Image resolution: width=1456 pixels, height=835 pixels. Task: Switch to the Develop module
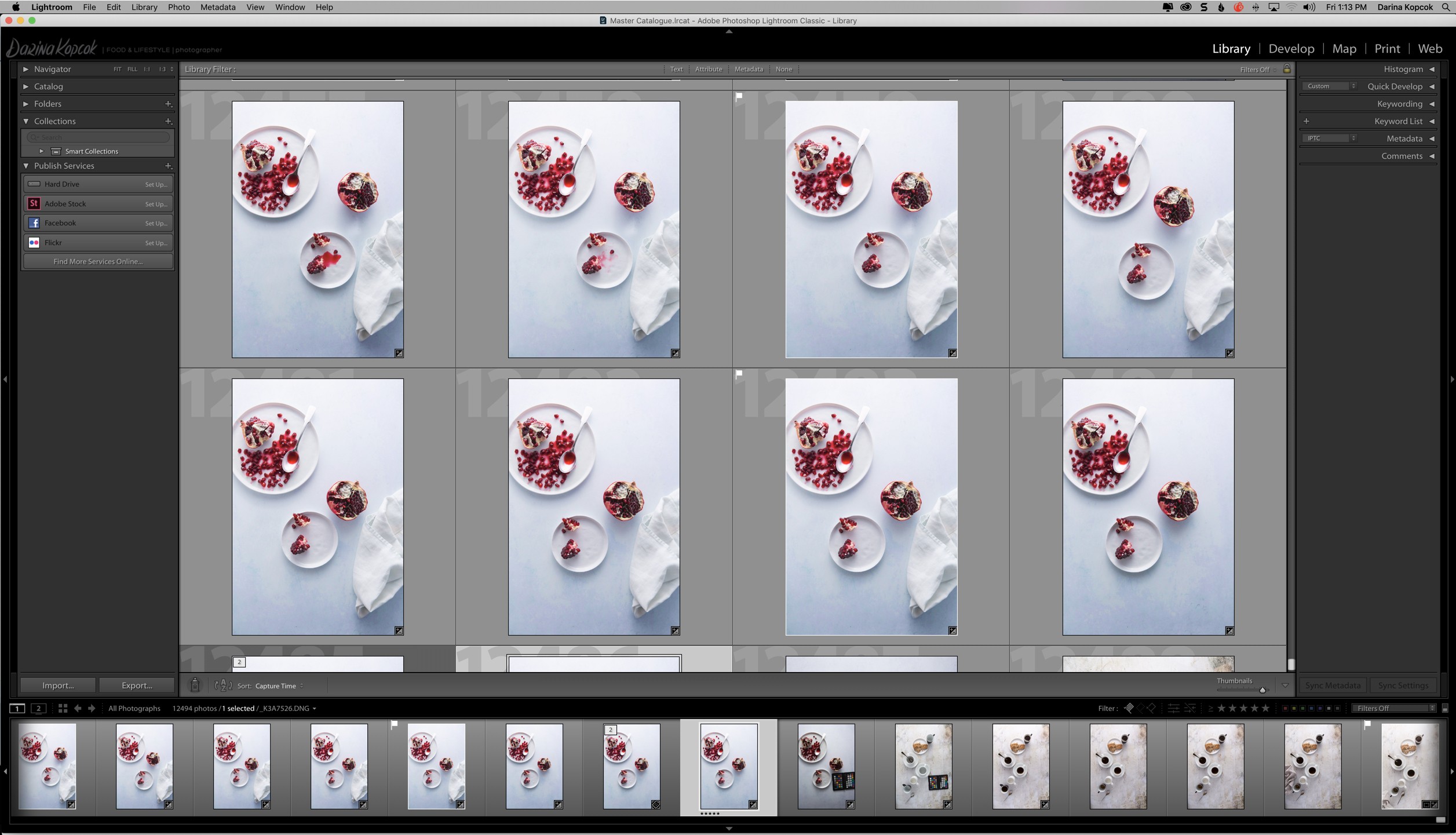pos(1291,48)
